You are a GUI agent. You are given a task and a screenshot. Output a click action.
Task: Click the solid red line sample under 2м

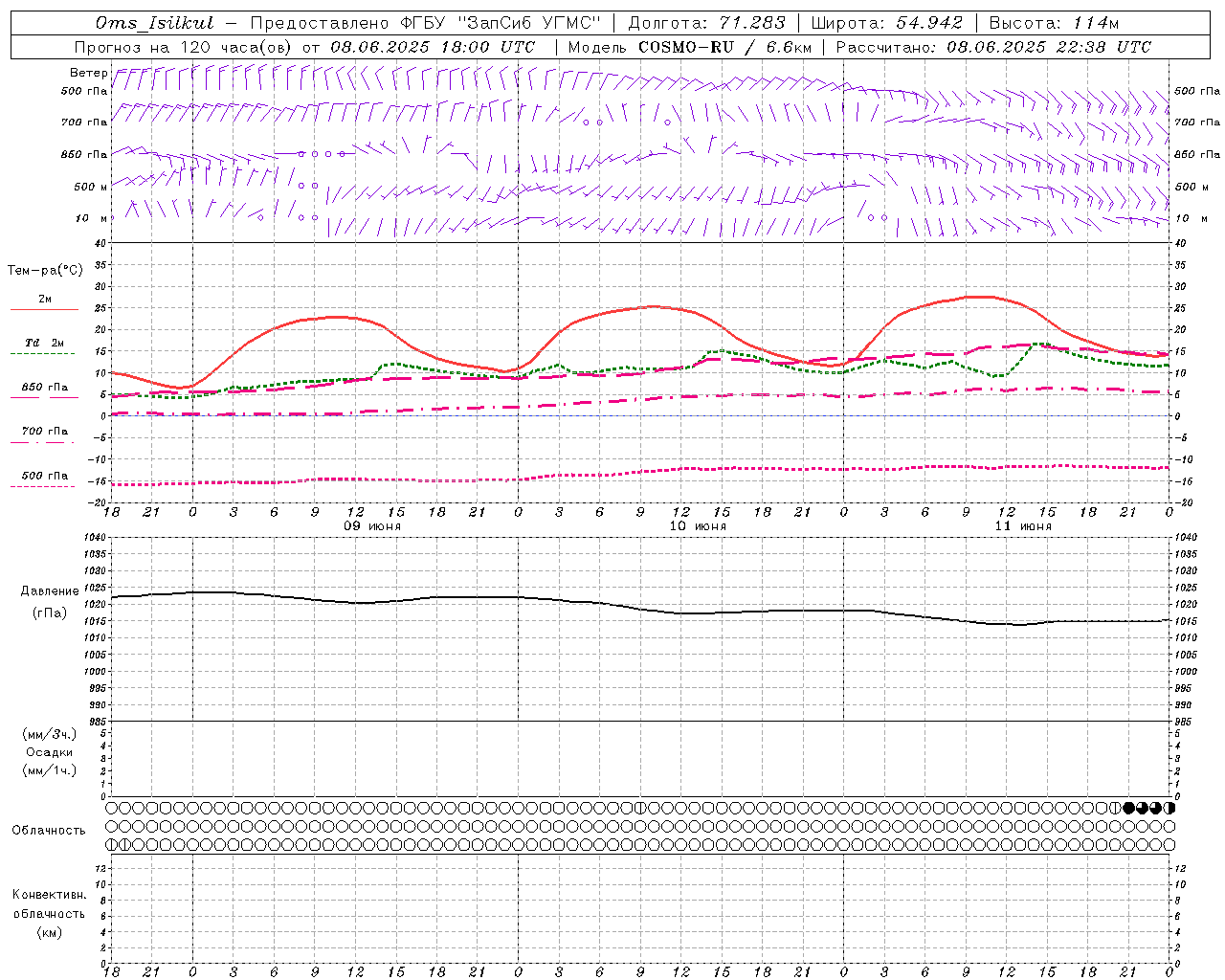(44, 310)
